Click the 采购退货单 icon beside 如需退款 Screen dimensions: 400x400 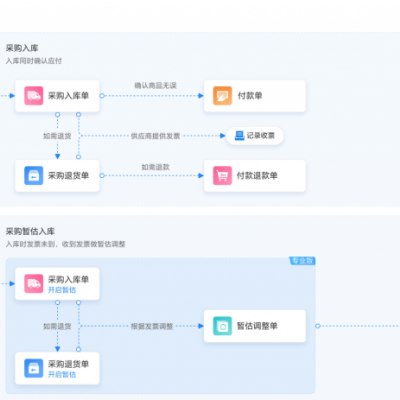34,176
